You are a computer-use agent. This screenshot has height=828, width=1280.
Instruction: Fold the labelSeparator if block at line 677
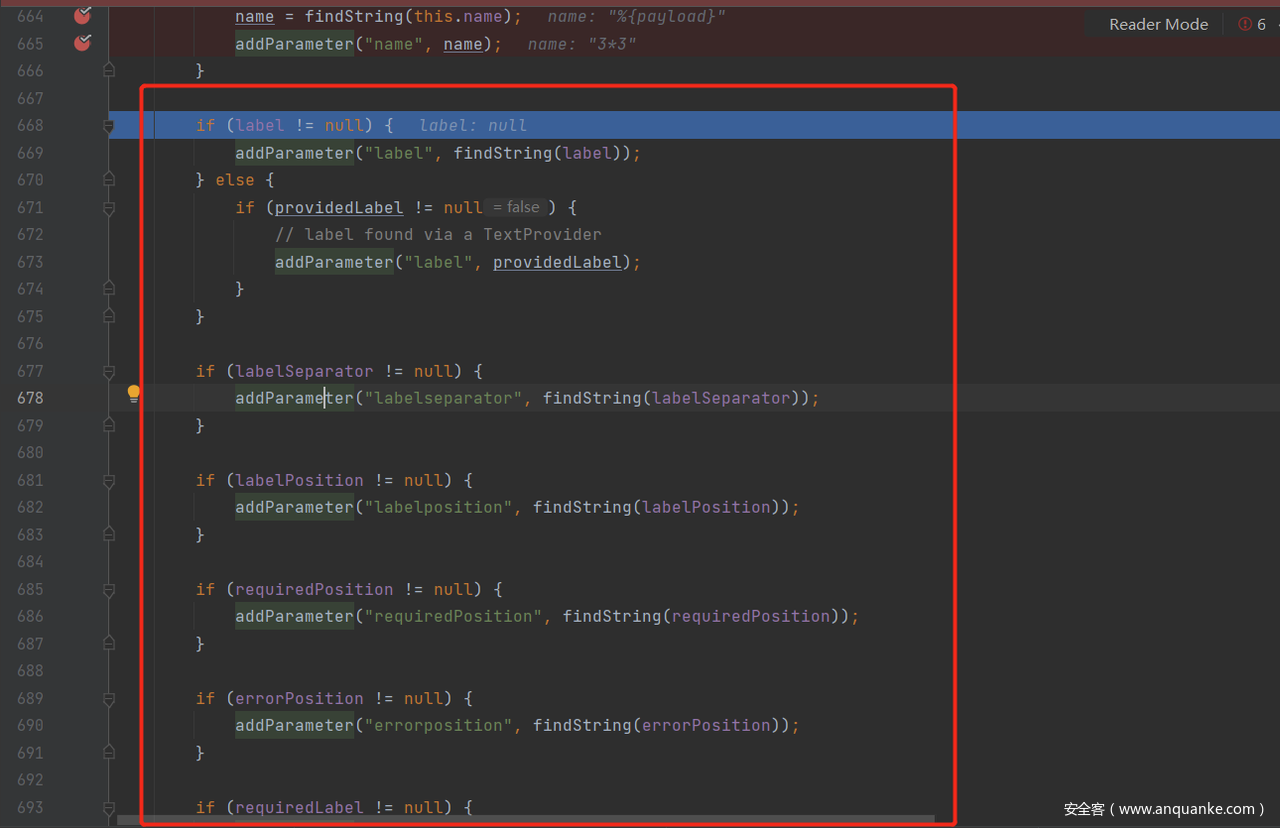(109, 371)
